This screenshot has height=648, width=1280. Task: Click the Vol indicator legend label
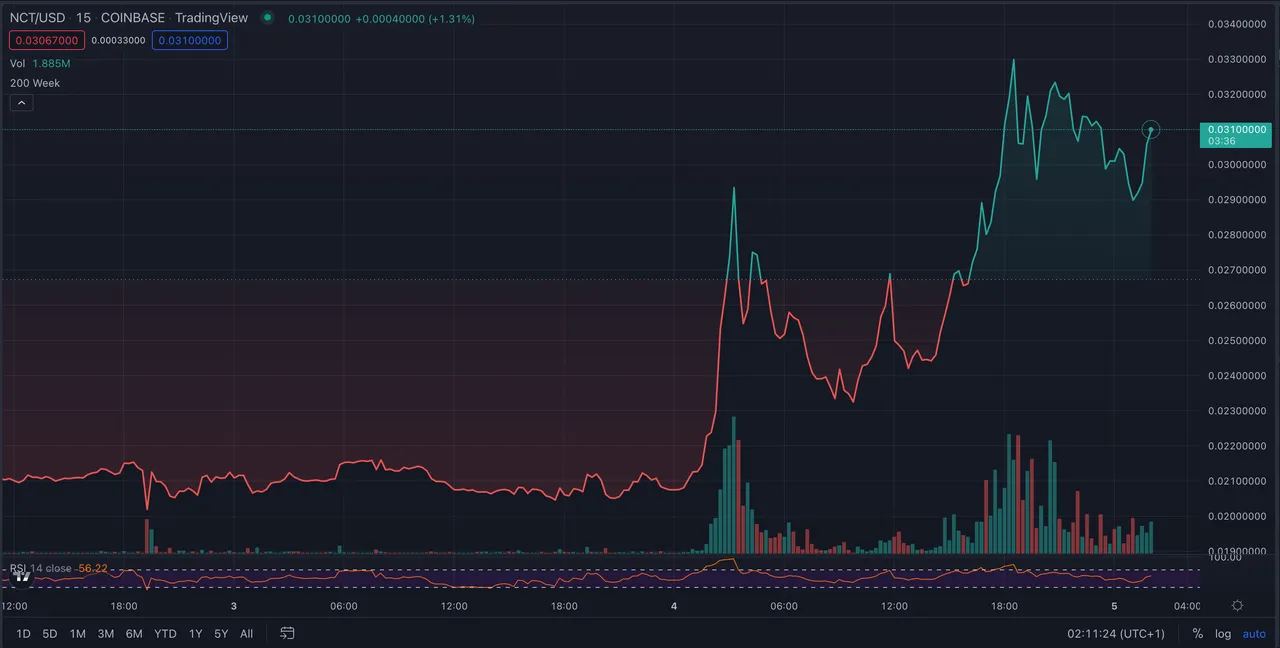coord(18,63)
